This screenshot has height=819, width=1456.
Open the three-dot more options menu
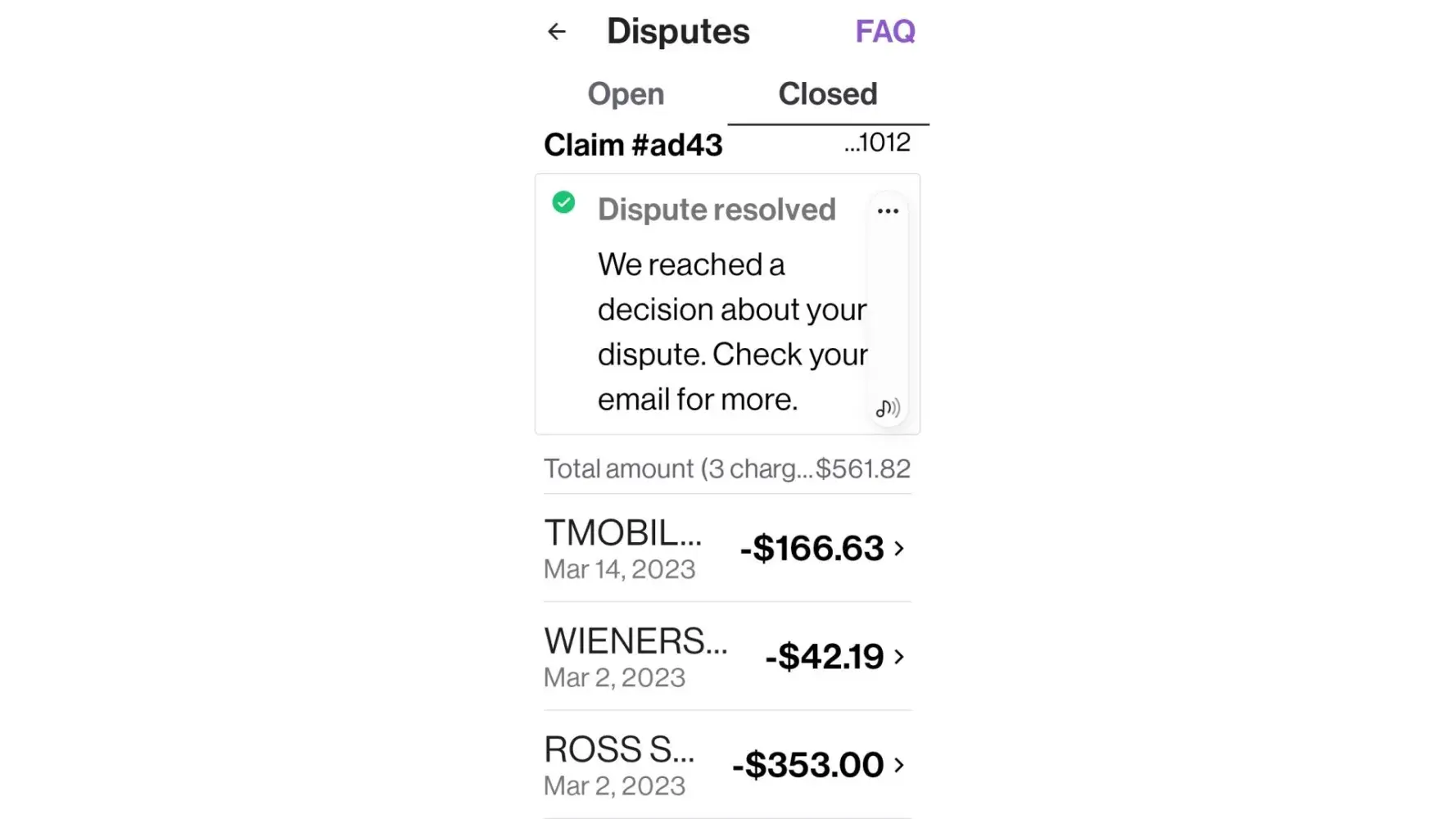pos(888,211)
